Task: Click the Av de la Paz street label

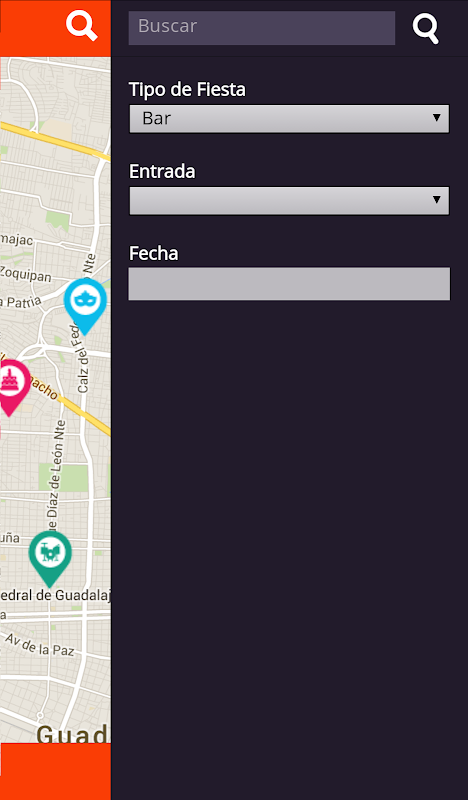Action: (x=40, y=645)
